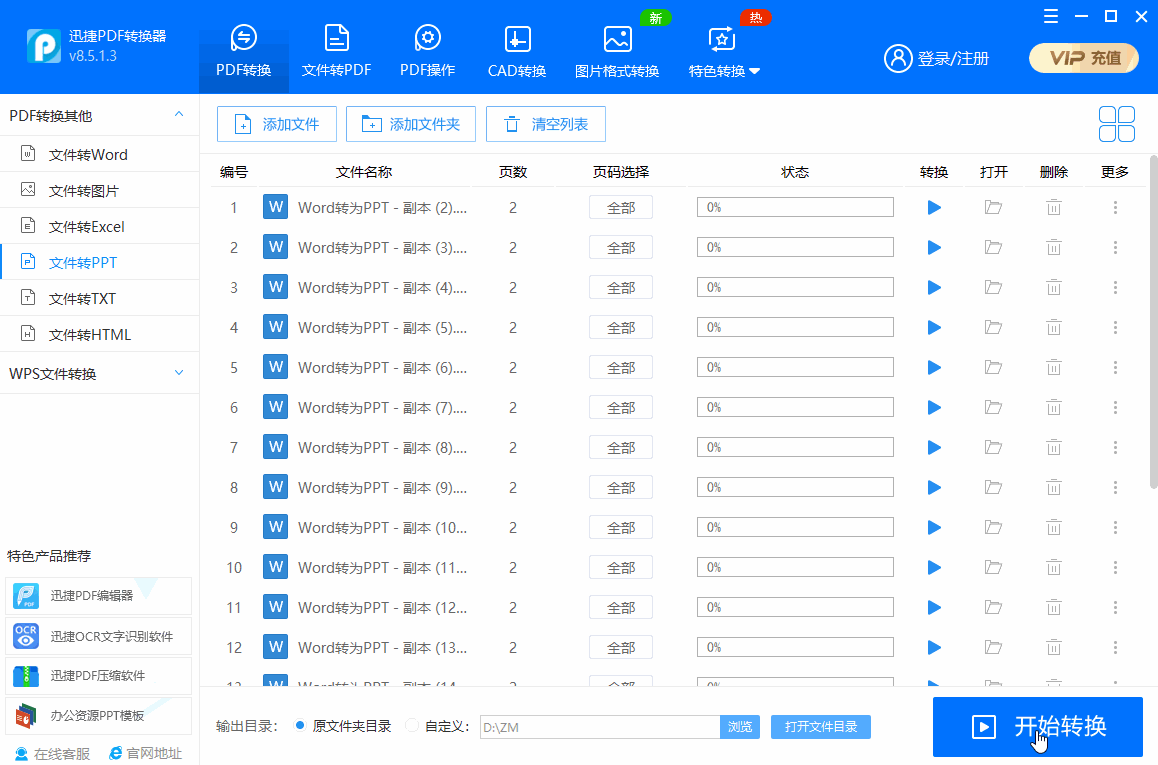This screenshot has height=765, width=1158.
Task: Clear the file list with 清空列表
Action: pos(546,123)
